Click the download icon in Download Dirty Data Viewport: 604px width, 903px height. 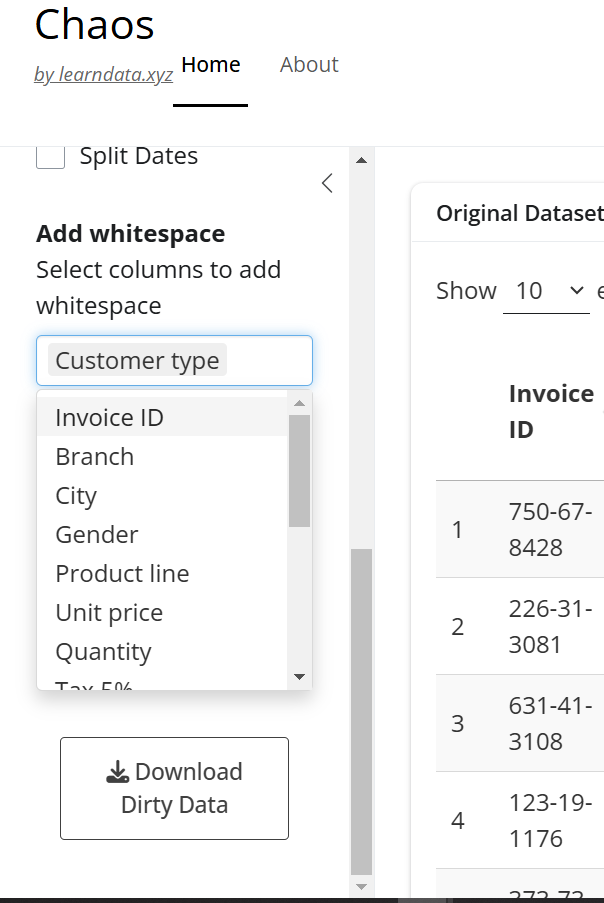tap(117, 772)
